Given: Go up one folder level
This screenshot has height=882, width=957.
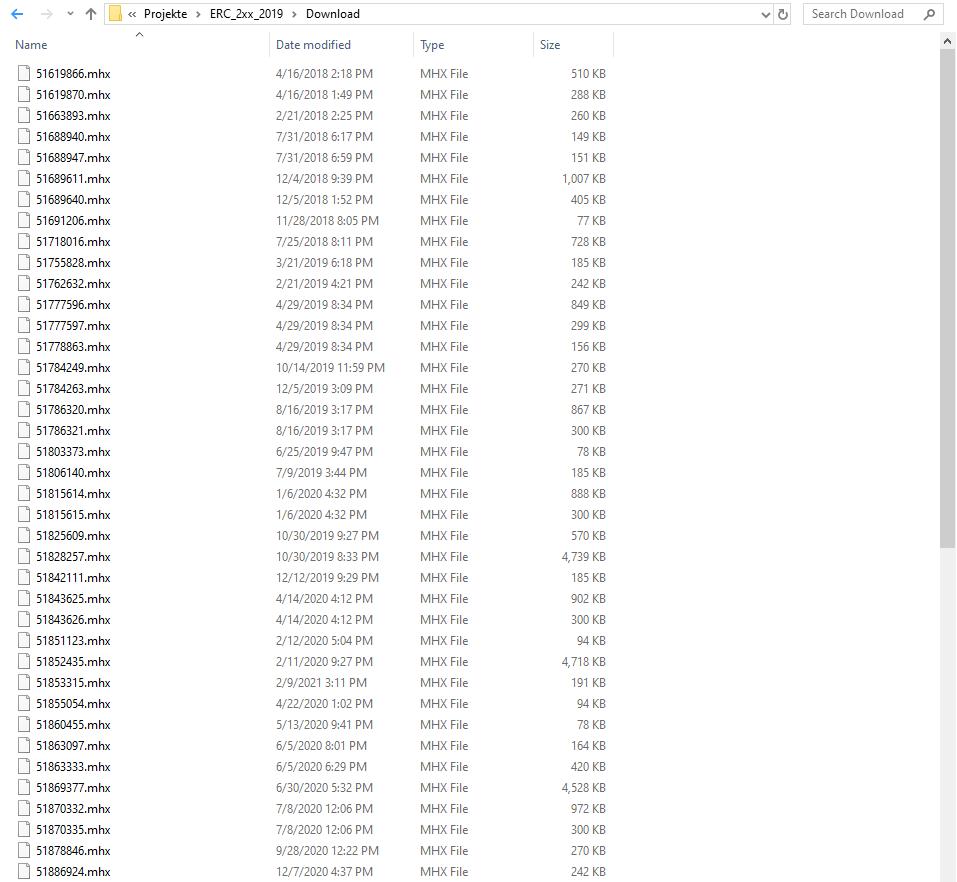Looking at the screenshot, I should [x=91, y=14].
